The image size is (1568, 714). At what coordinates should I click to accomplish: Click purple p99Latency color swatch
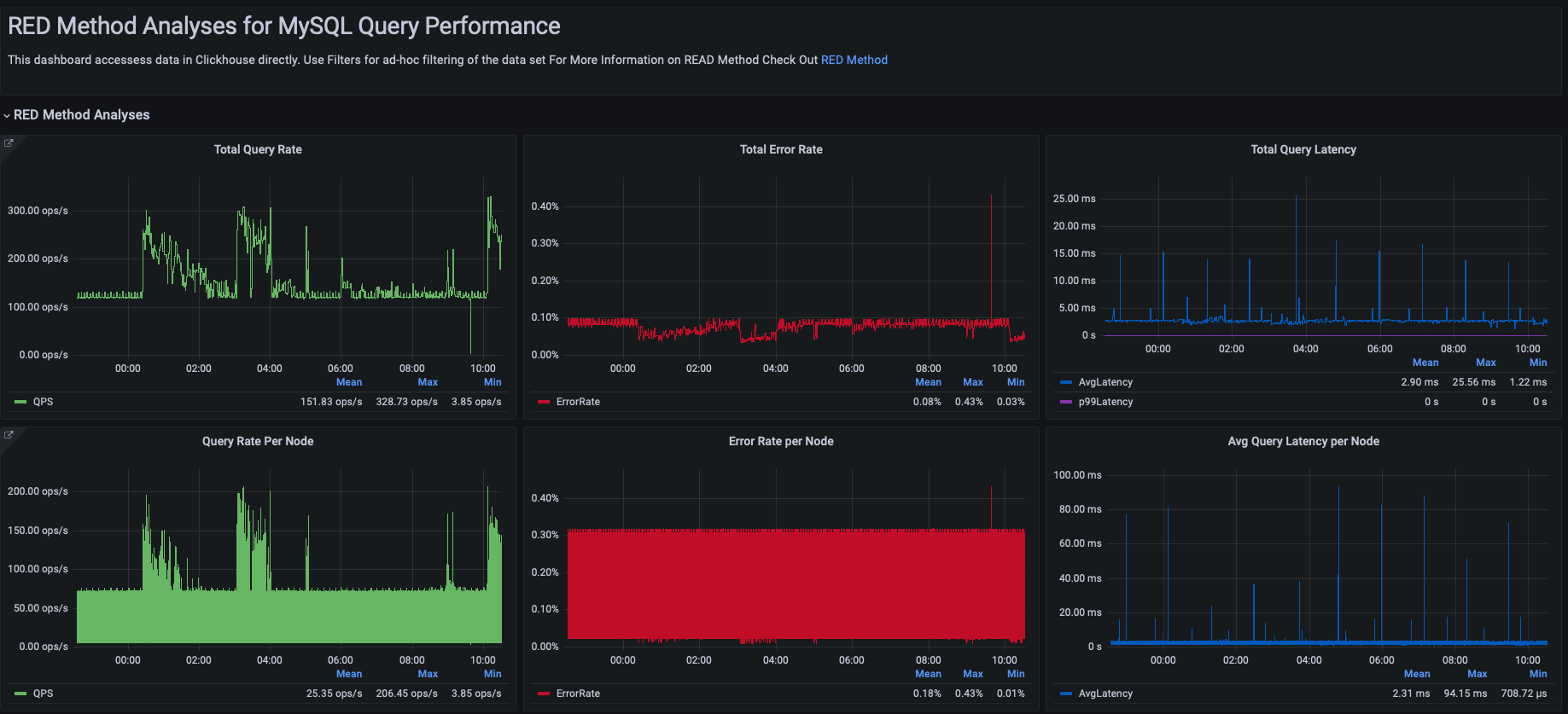[x=1066, y=402]
